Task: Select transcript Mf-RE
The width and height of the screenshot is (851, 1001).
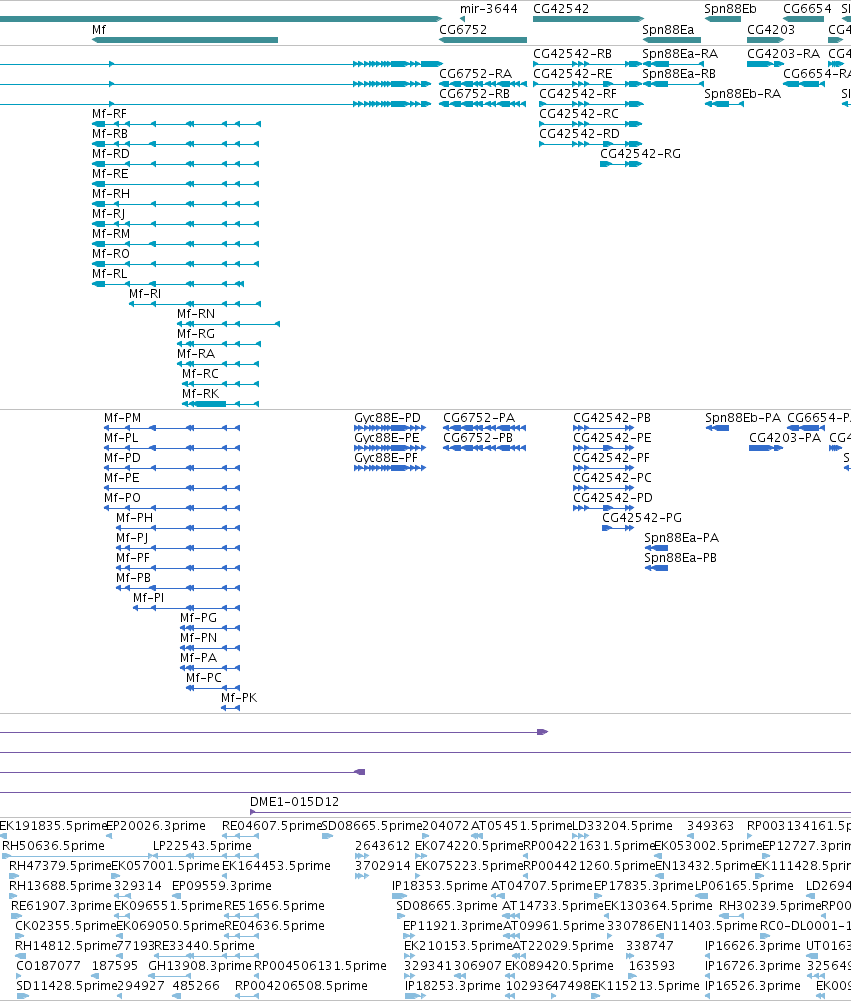Action: (176, 184)
